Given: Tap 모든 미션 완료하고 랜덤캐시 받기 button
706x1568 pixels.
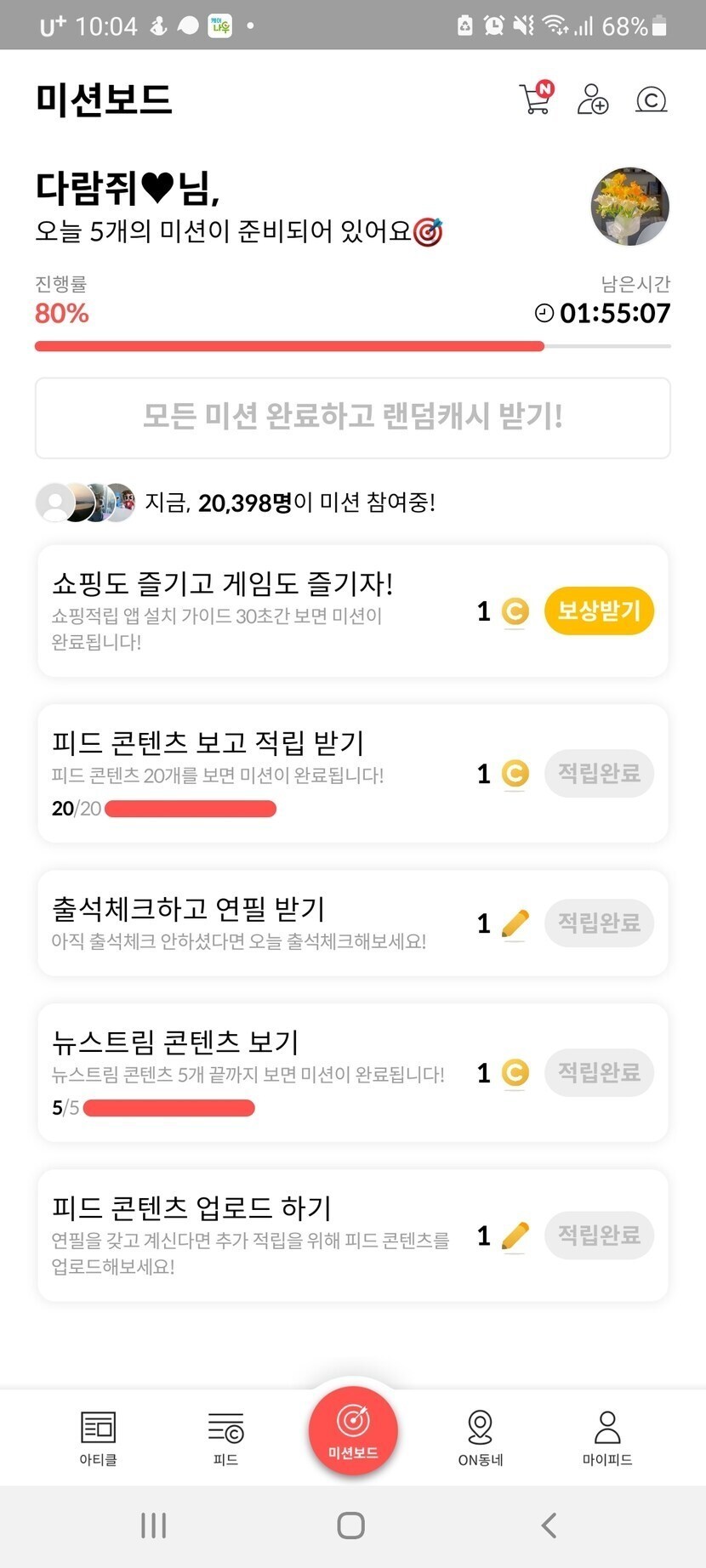Looking at the screenshot, I should 352,418.
